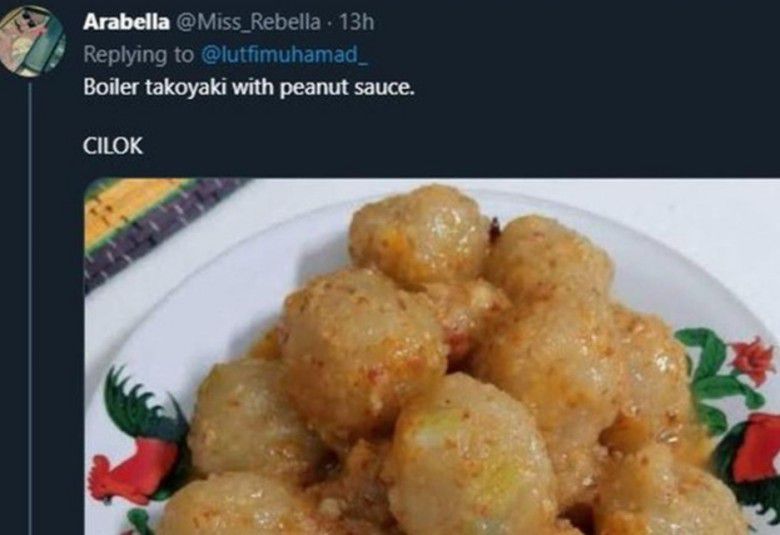
Task: Click the word CILOK in the tweet
Action: (x=112, y=147)
